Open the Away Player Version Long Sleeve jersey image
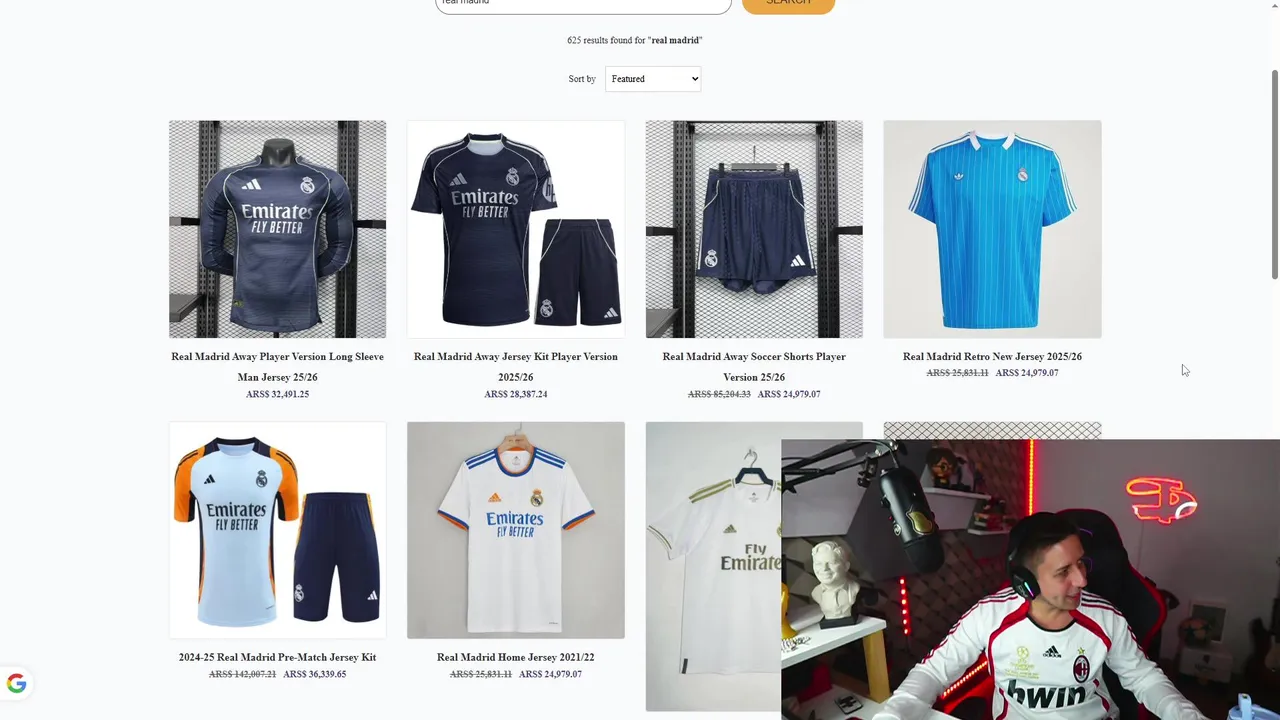Viewport: 1280px width, 720px height. pyautogui.click(x=277, y=229)
